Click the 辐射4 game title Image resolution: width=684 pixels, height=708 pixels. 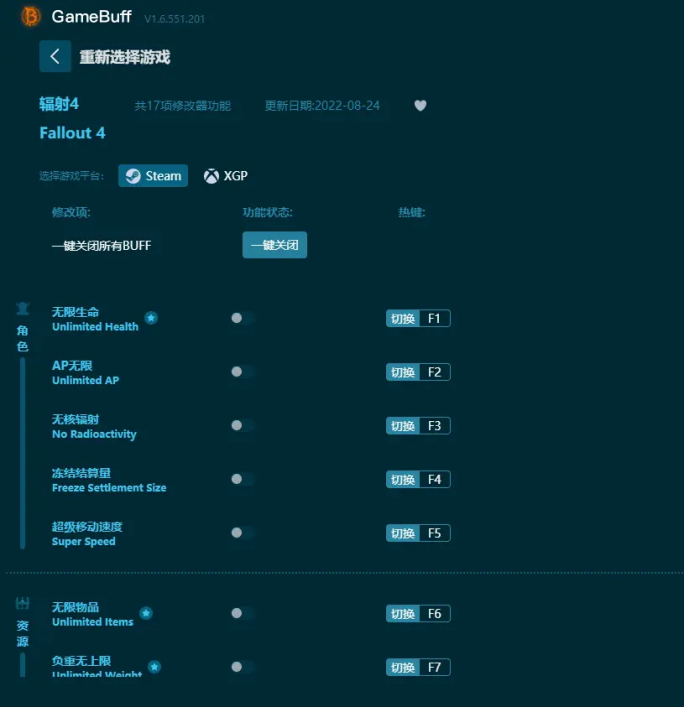[59, 104]
